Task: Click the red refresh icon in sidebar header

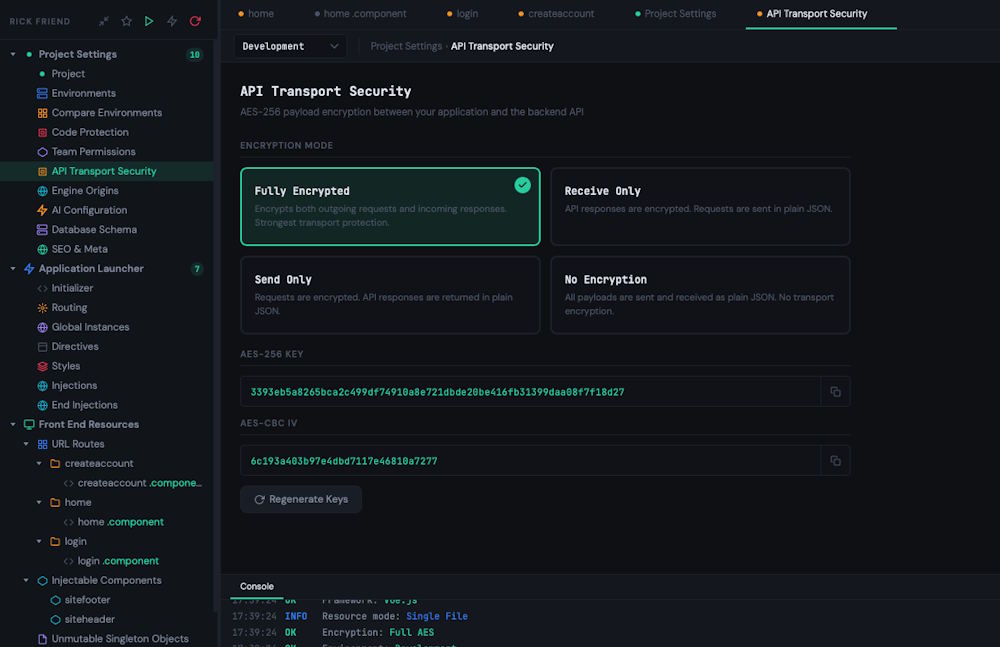Action: 195,21
